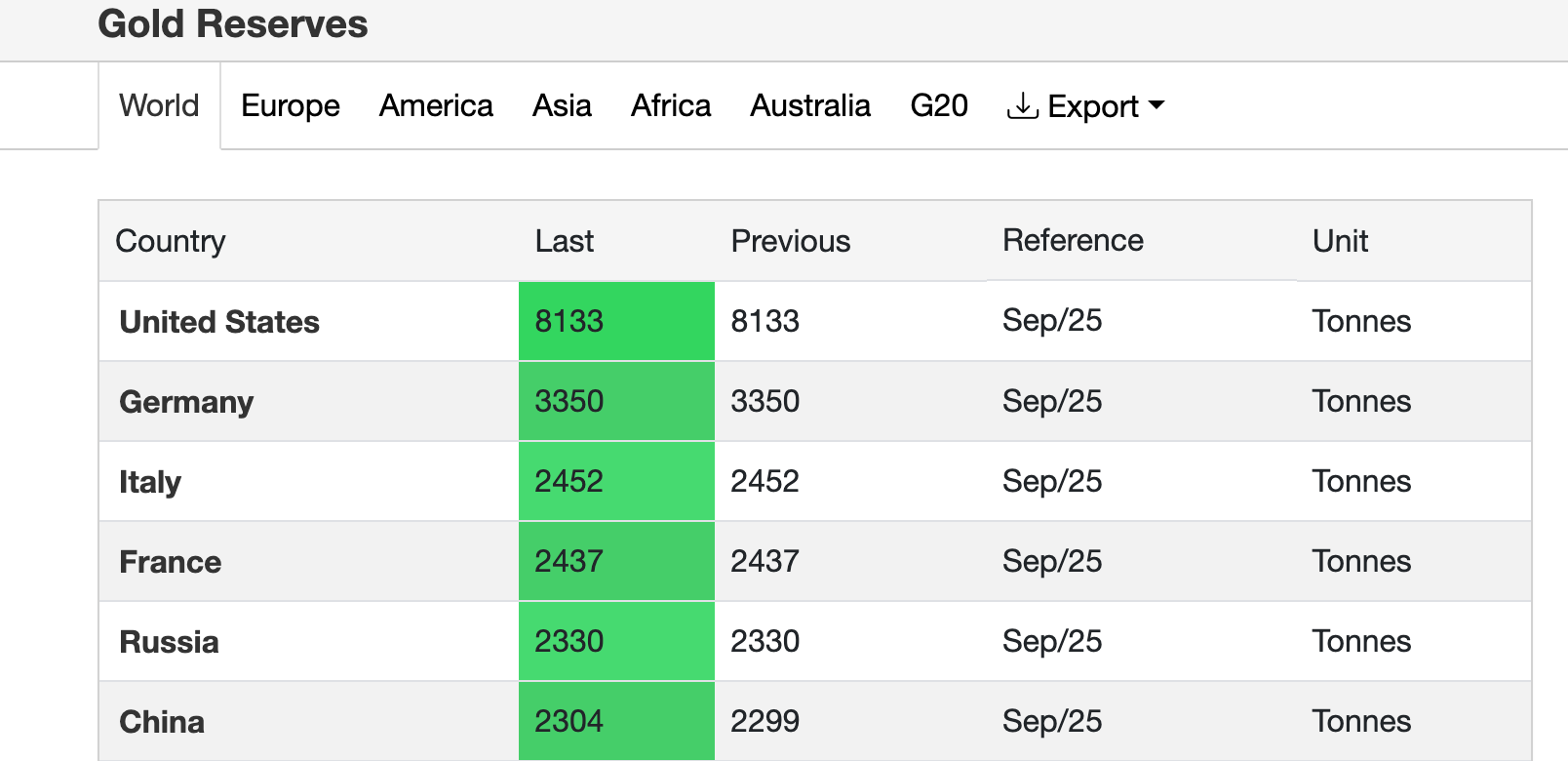
Task: Click the Germany country link
Action: (186, 402)
